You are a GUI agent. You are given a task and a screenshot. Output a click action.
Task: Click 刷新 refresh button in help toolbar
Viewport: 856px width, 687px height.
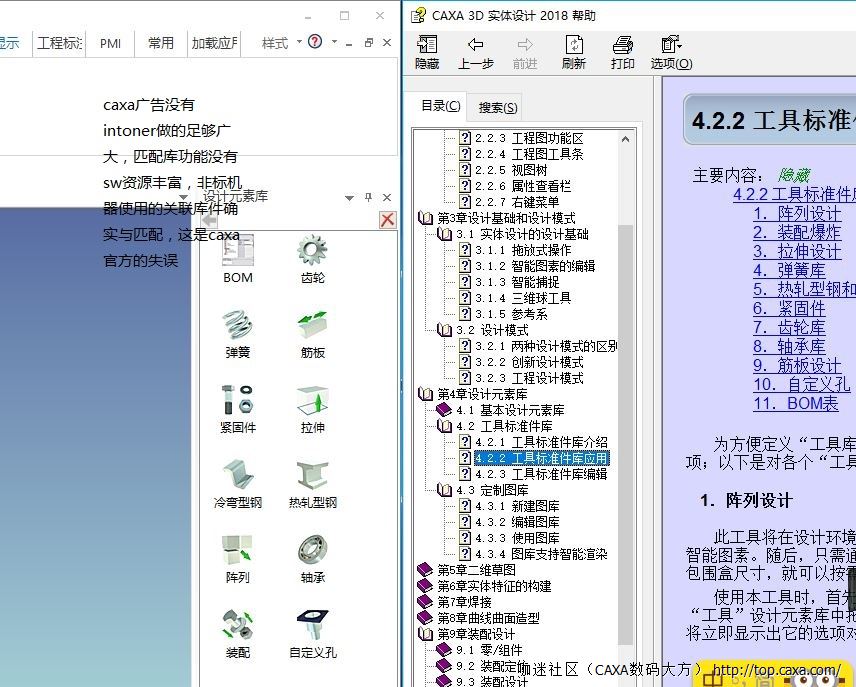(x=574, y=52)
